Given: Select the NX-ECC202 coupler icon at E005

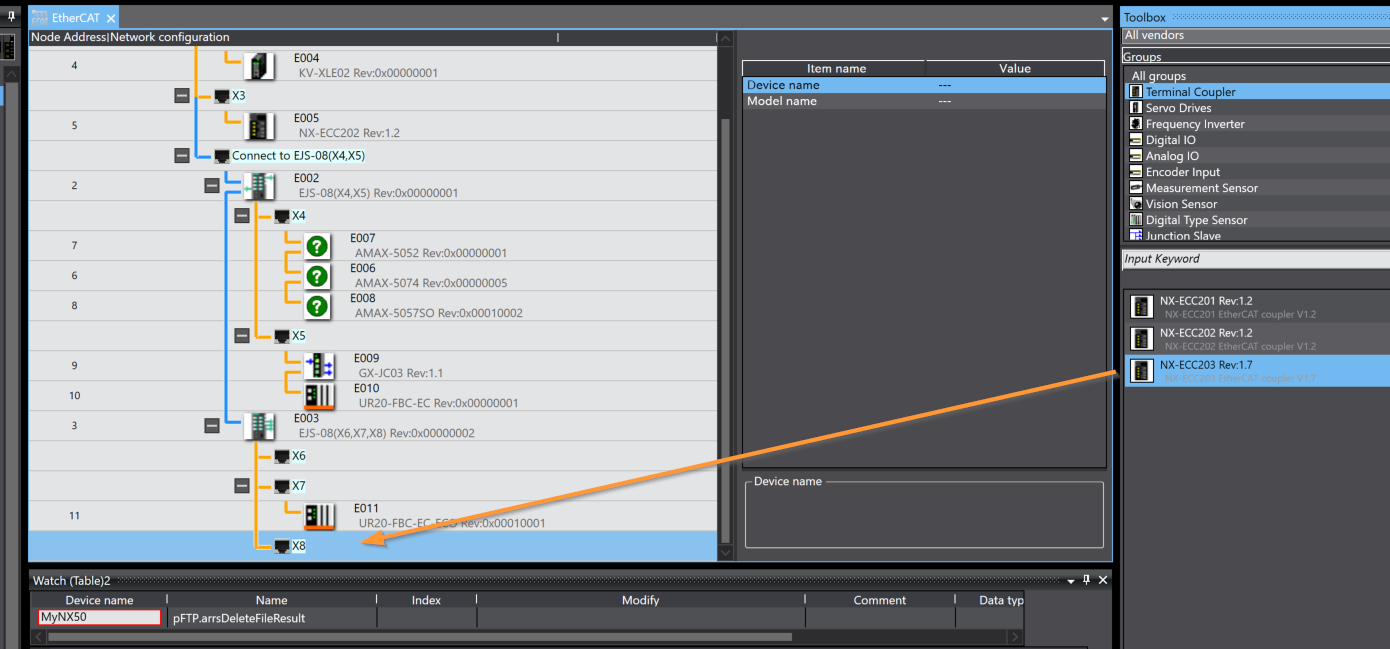Looking at the screenshot, I should click(x=260, y=126).
